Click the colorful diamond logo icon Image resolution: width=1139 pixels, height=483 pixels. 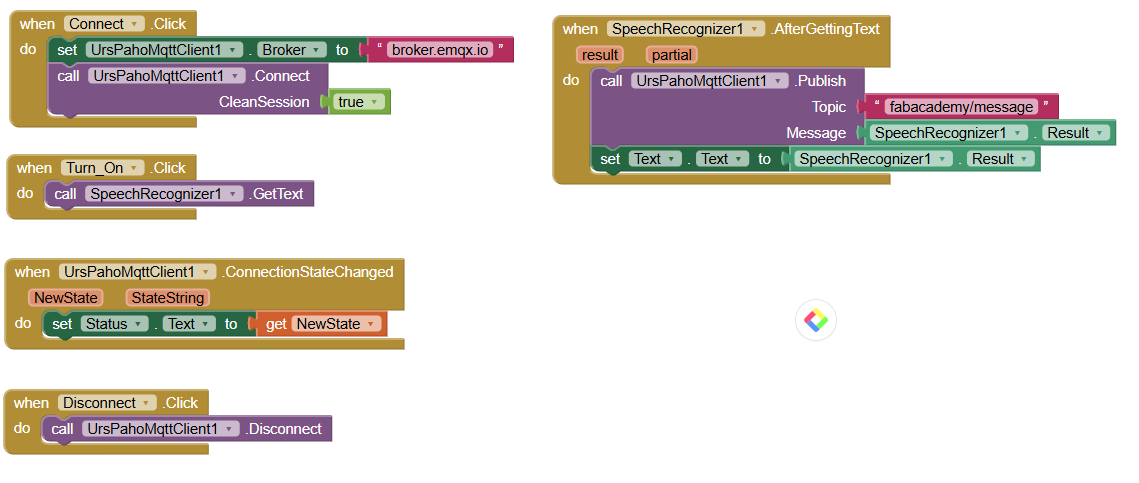pos(816,320)
